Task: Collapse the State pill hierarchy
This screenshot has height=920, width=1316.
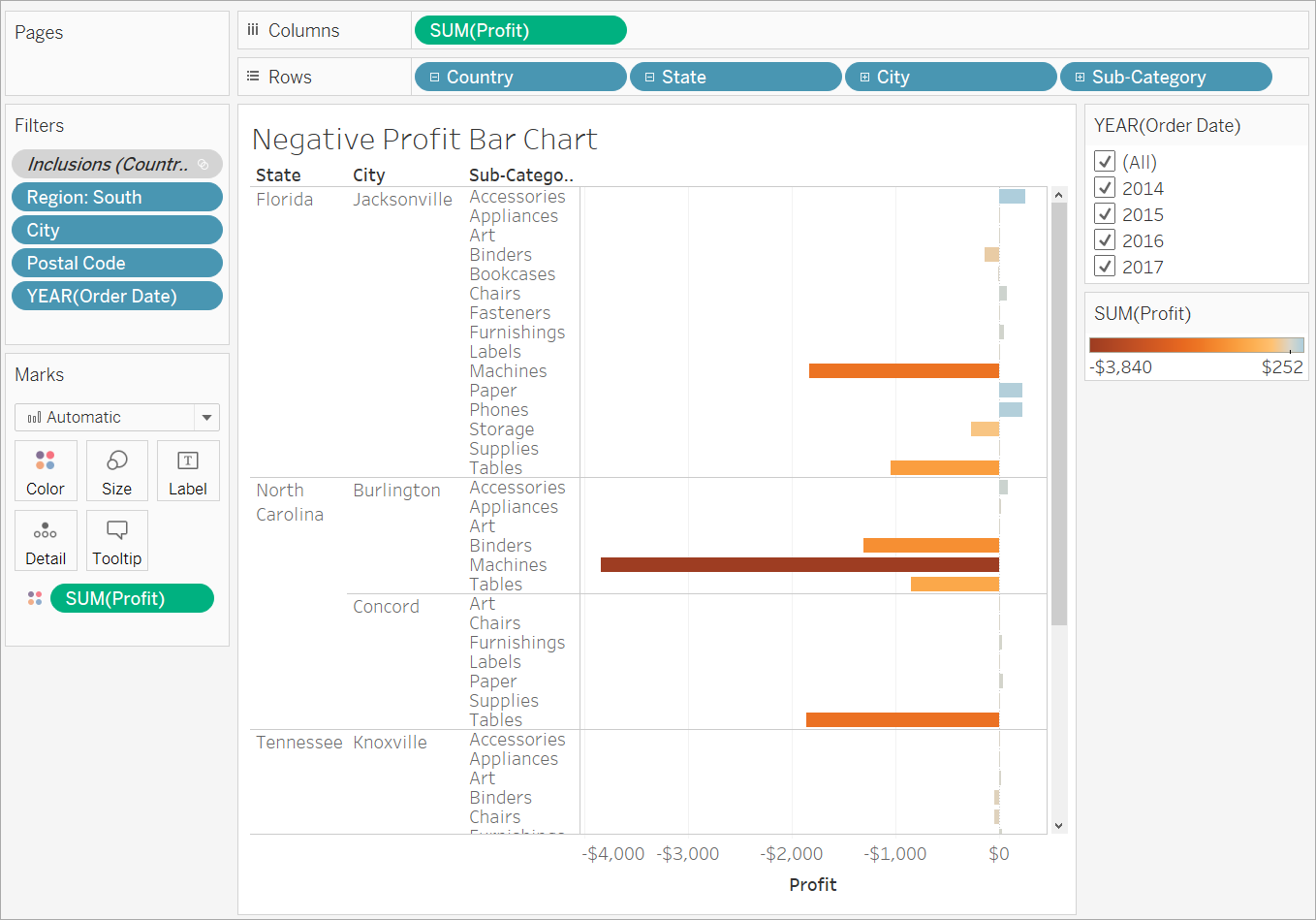Action: pyautogui.click(x=649, y=78)
